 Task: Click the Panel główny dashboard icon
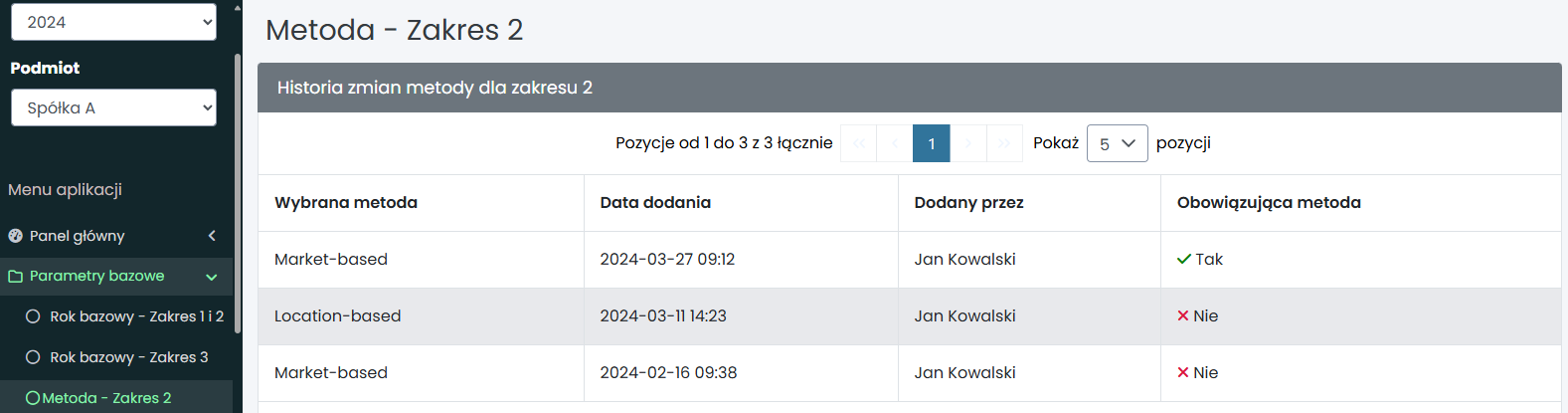(x=15, y=236)
